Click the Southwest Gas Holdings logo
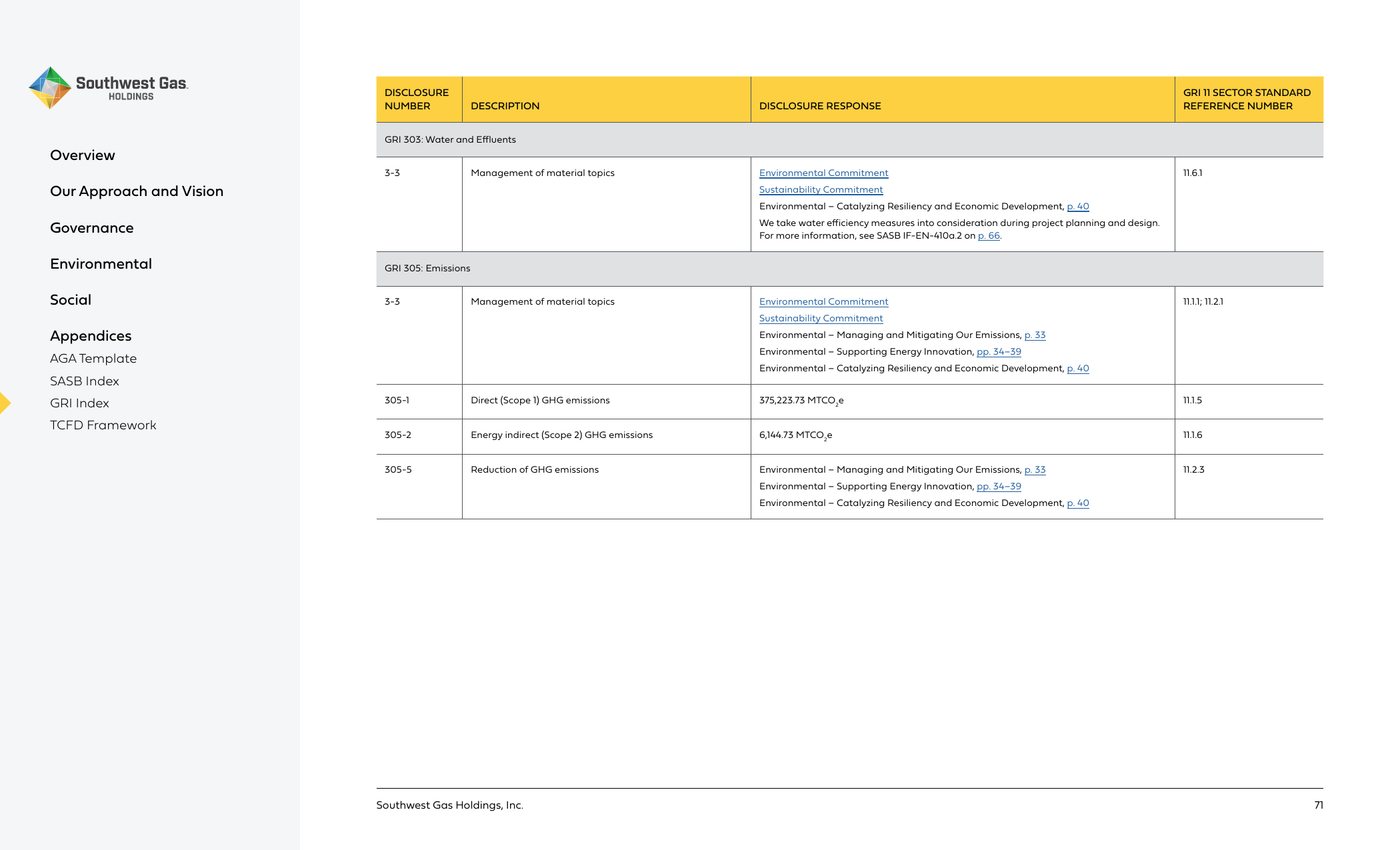Screen dimensions: 1400x850 pyautogui.click(x=109, y=87)
